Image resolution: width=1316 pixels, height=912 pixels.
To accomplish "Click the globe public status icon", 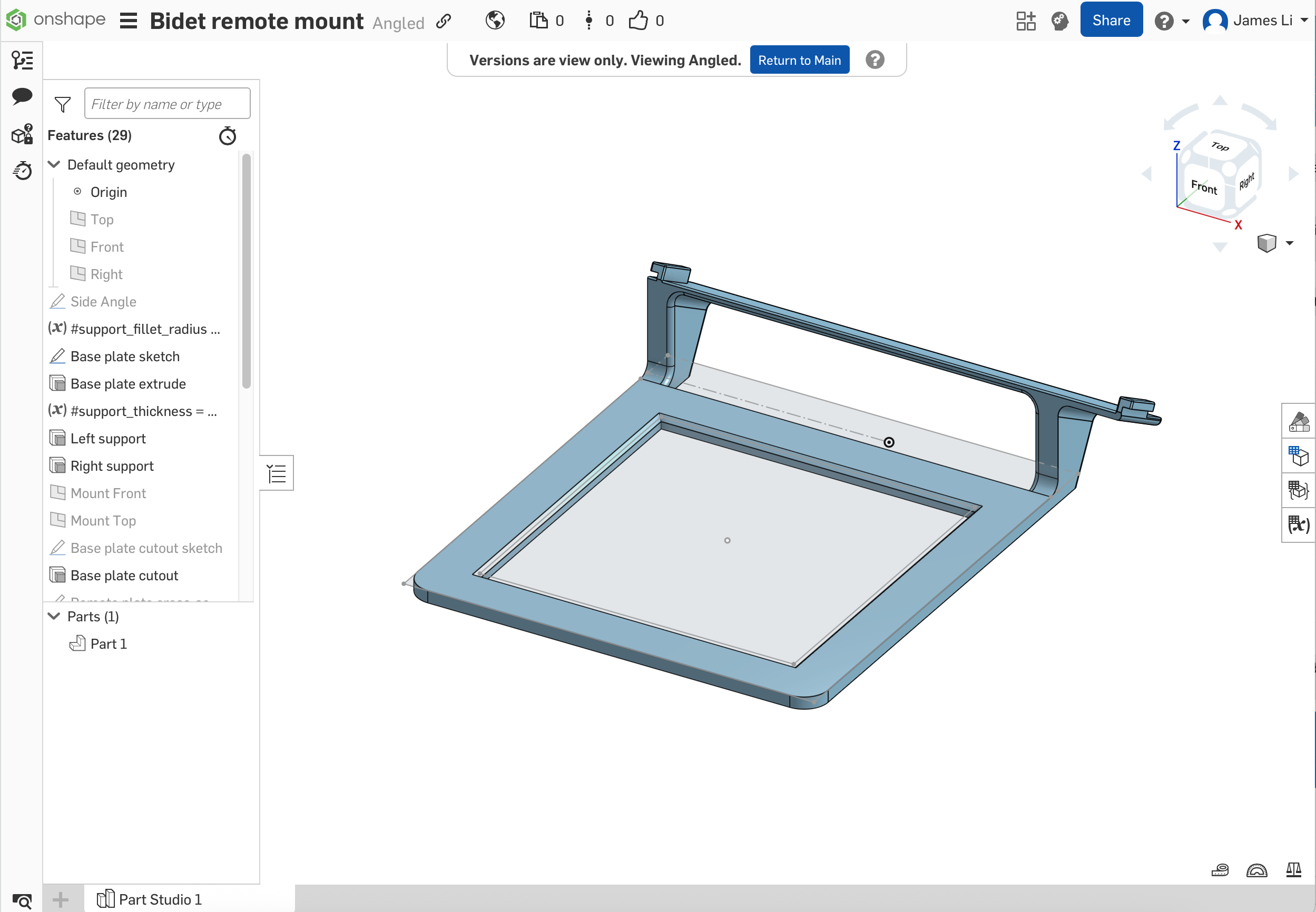I will click(x=495, y=21).
